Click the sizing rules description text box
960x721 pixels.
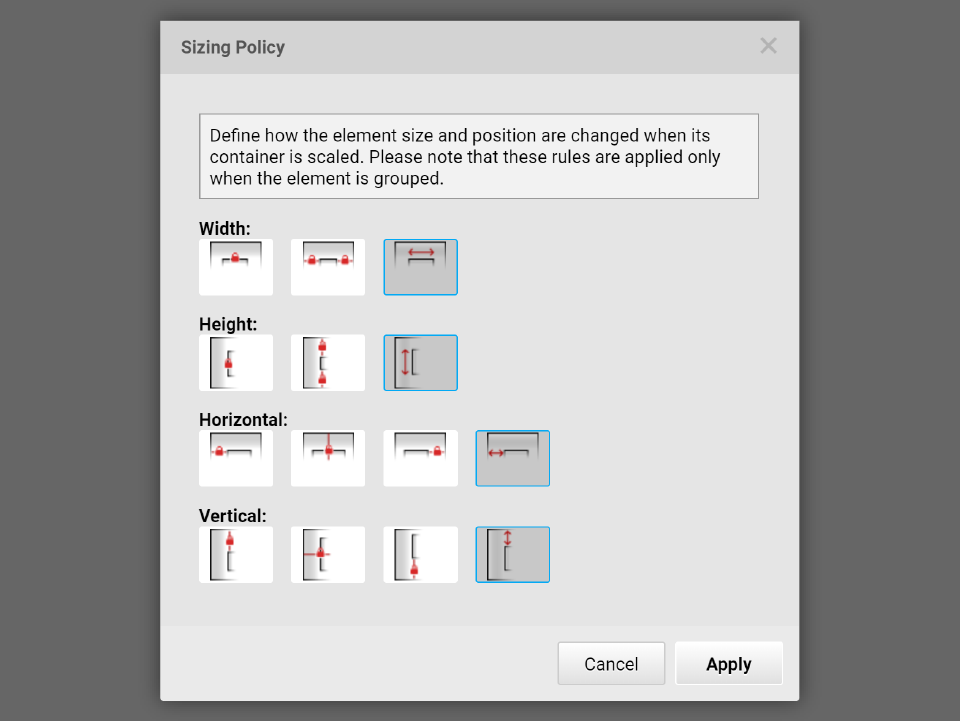click(x=478, y=156)
